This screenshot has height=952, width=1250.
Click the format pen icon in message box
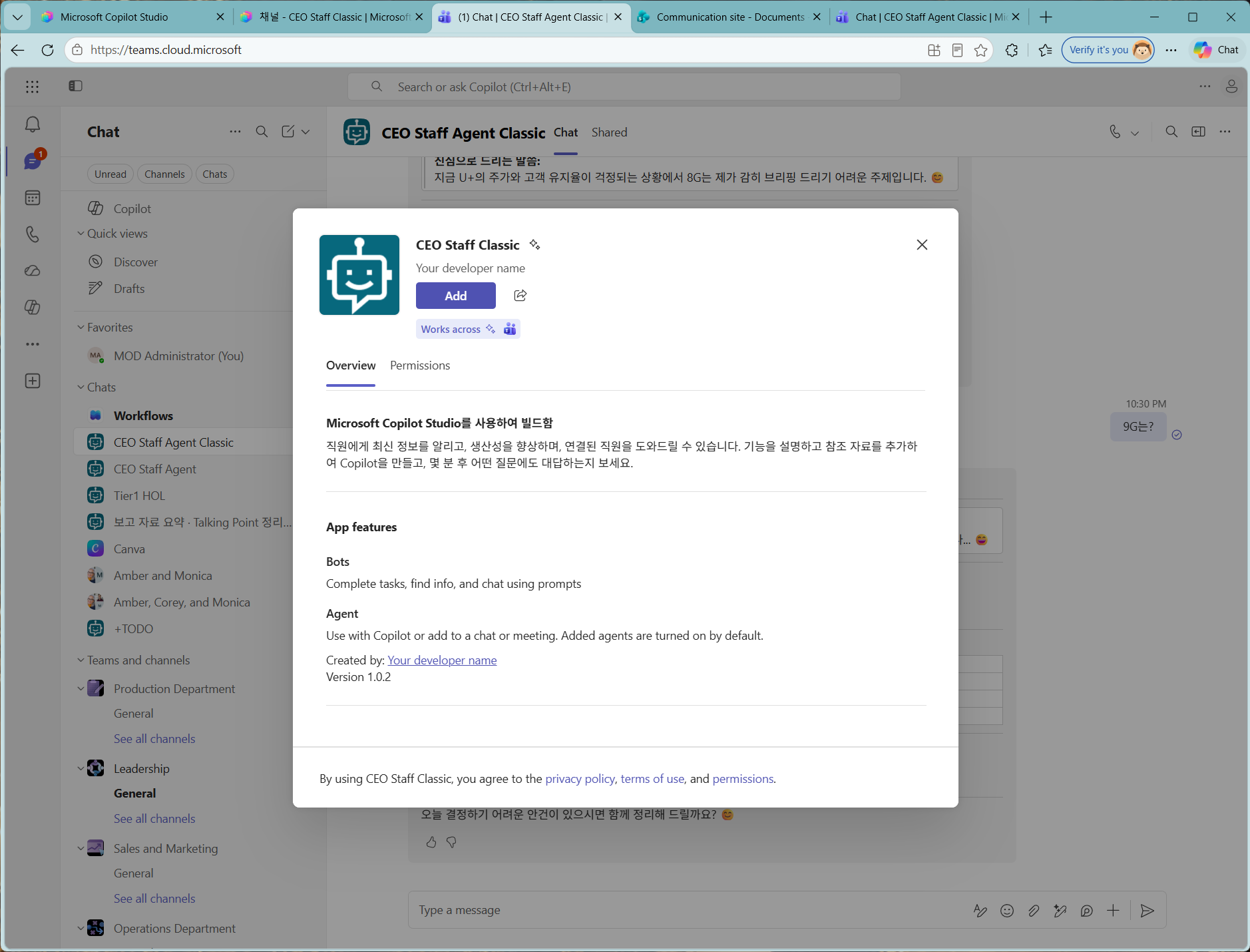980,911
